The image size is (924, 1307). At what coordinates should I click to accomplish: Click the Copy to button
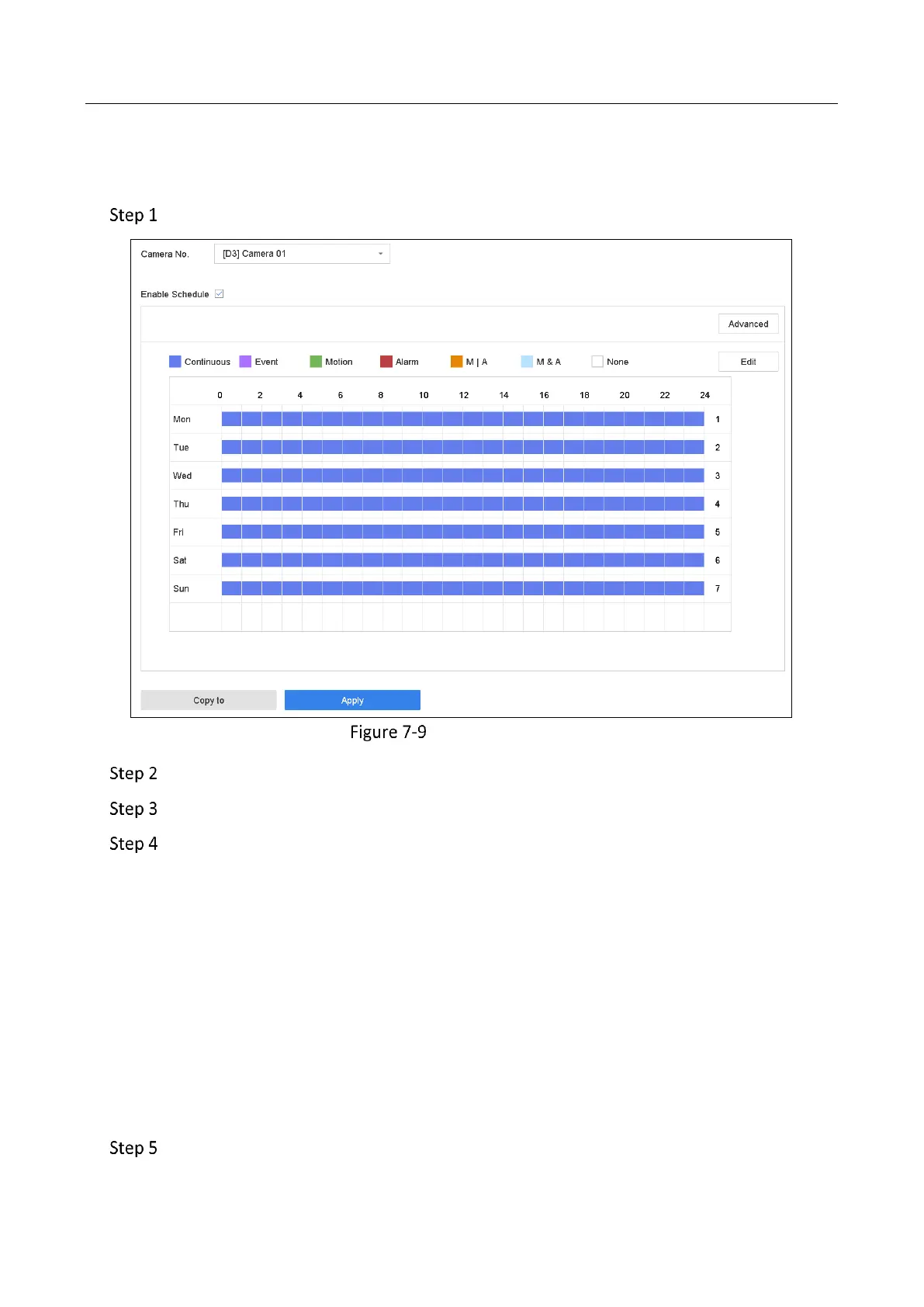[x=209, y=700]
